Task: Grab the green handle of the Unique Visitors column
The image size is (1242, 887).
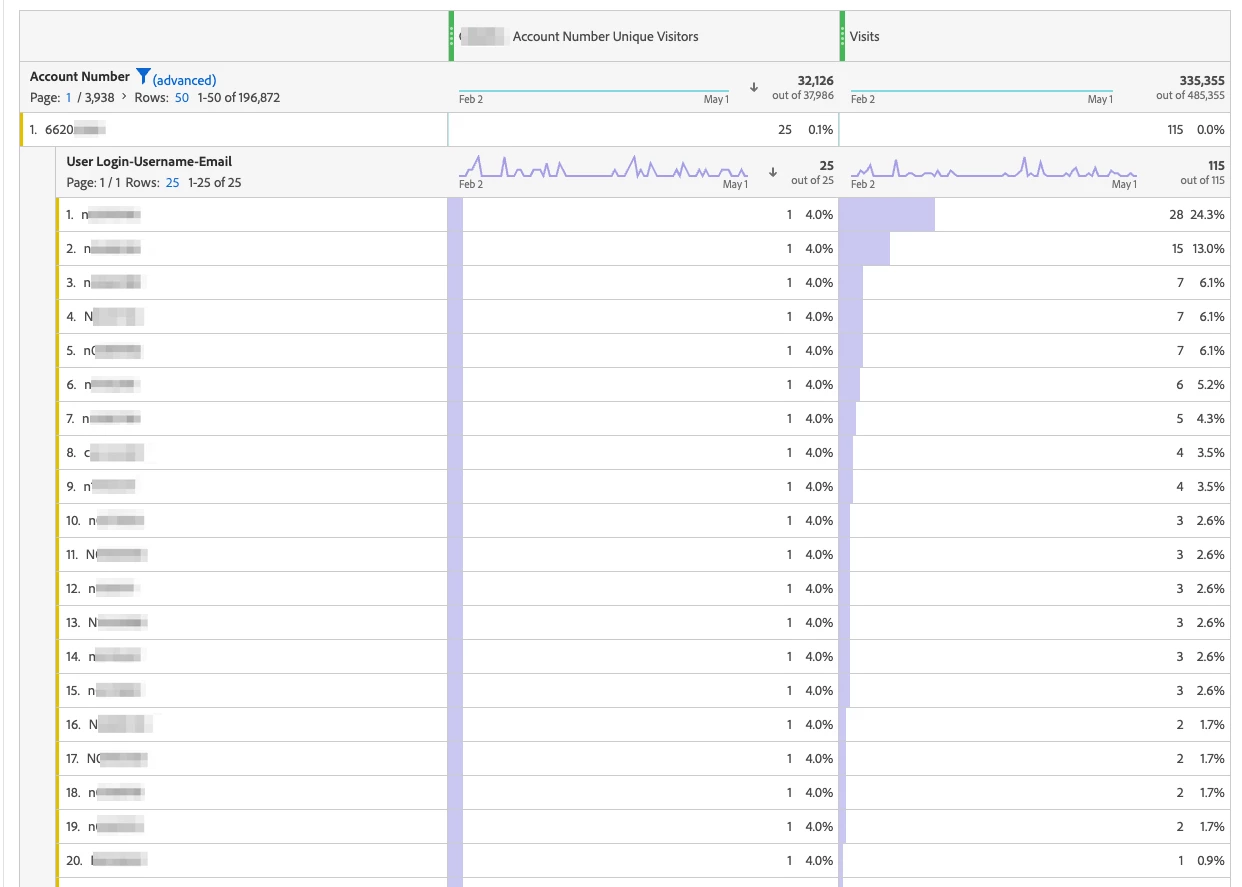Action: pyautogui.click(x=451, y=36)
